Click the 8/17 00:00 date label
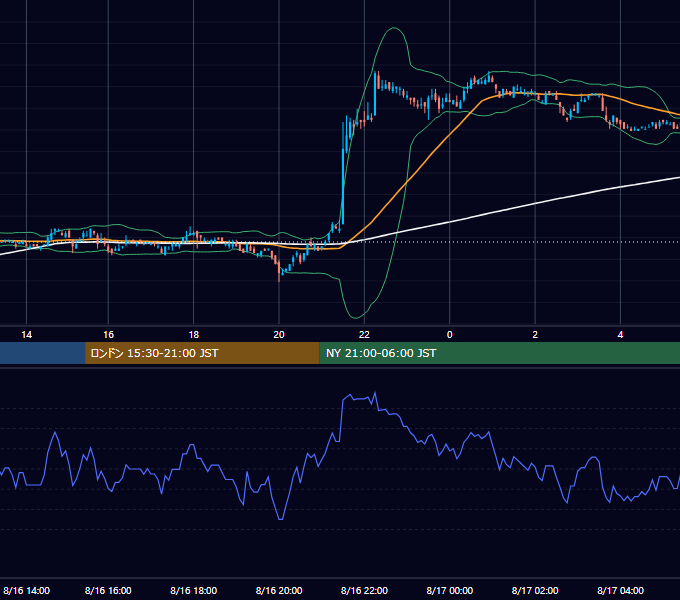 (450, 590)
